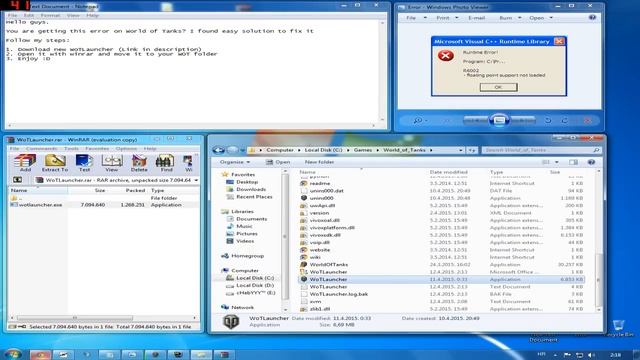640x360 pixels.
Task: Click WinRAR horizontal scrollbar
Action: tap(74, 318)
